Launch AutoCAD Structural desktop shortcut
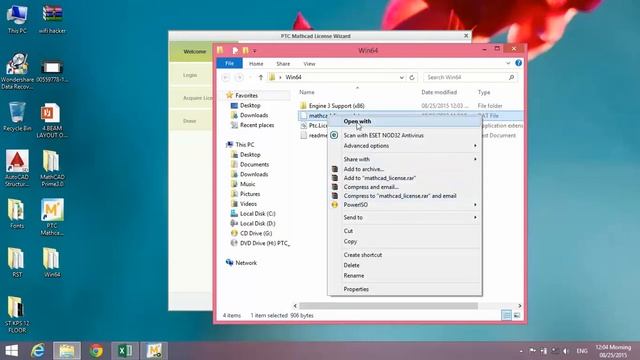Screen dimensions: 640x360 coord(17,168)
